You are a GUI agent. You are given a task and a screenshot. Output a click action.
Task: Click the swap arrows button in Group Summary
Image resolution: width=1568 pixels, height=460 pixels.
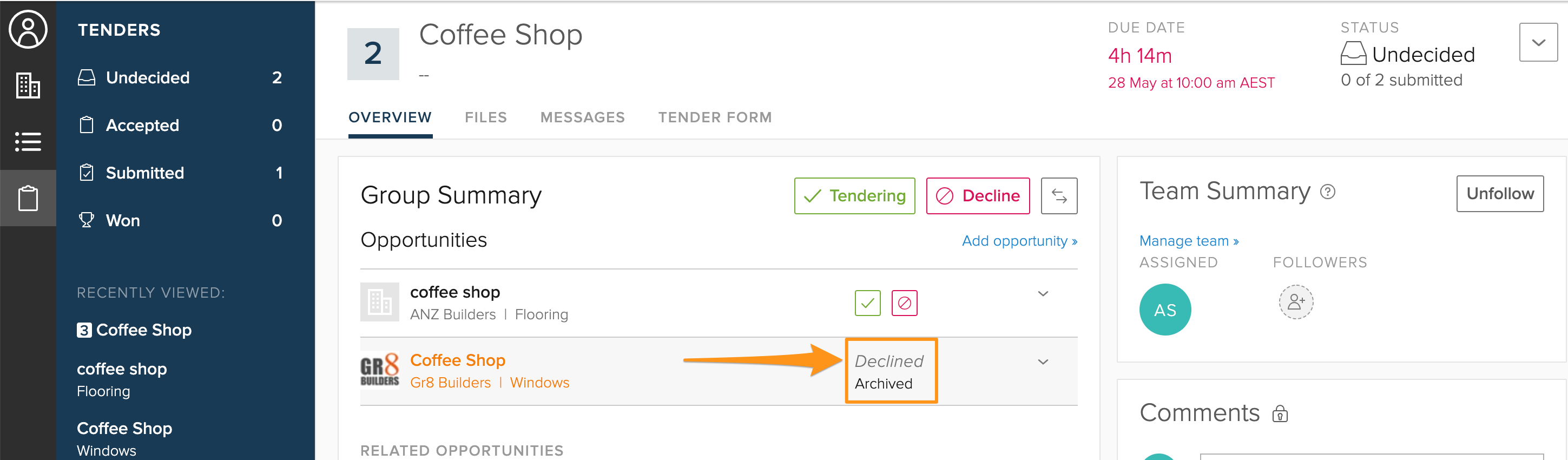pyautogui.click(x=1058, y=196)
